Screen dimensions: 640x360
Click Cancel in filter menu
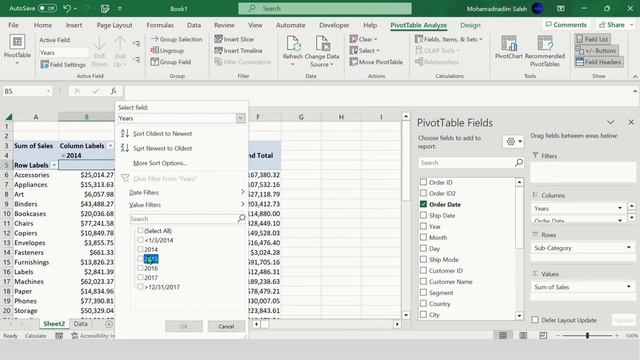[x=226, y=326]
